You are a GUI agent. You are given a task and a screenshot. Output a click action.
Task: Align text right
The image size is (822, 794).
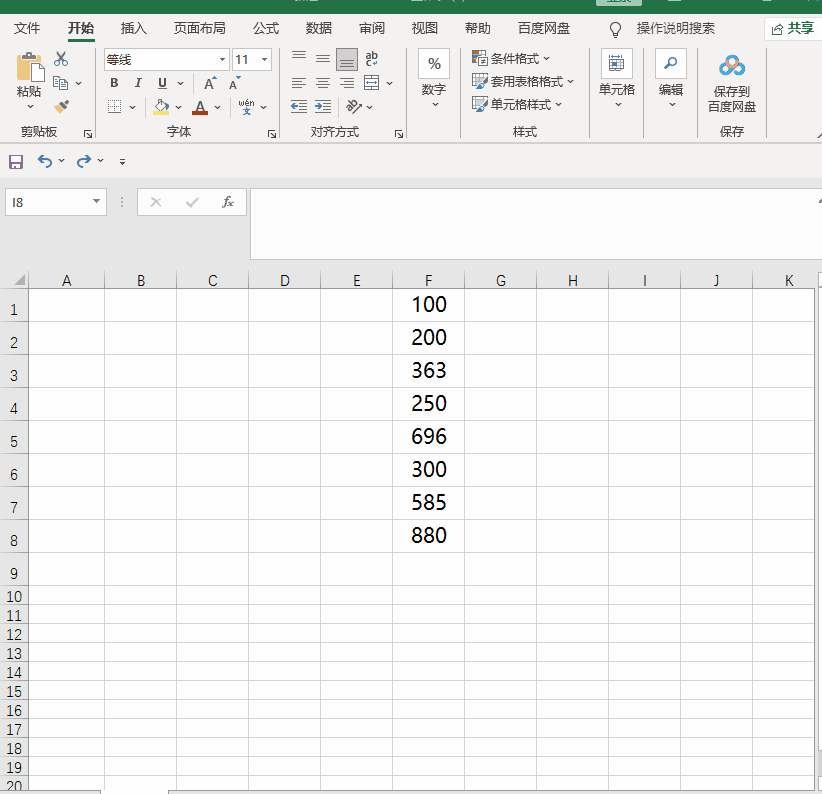pyautogui.click(x=347, y=83)
